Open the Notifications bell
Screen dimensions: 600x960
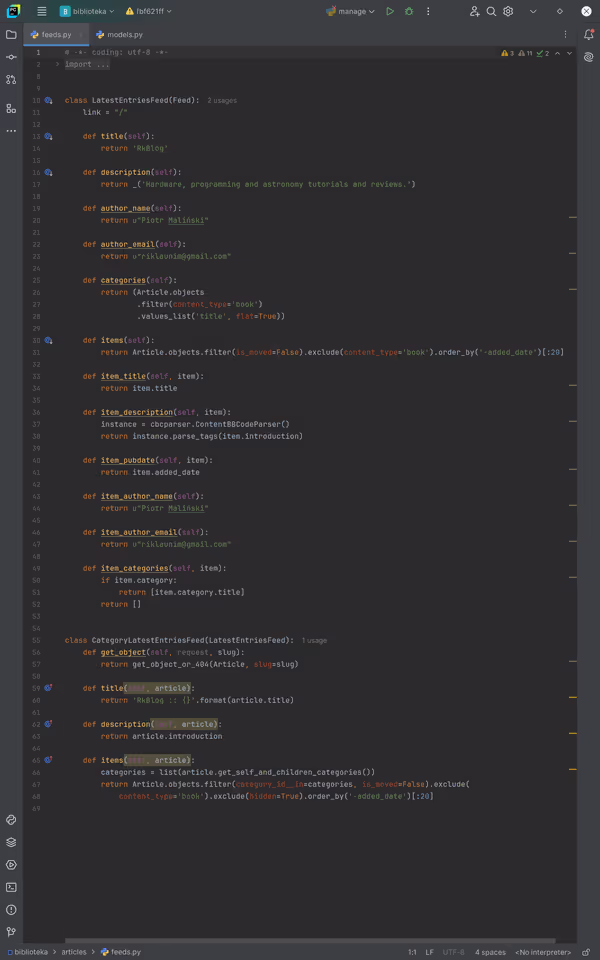point(587,34)
